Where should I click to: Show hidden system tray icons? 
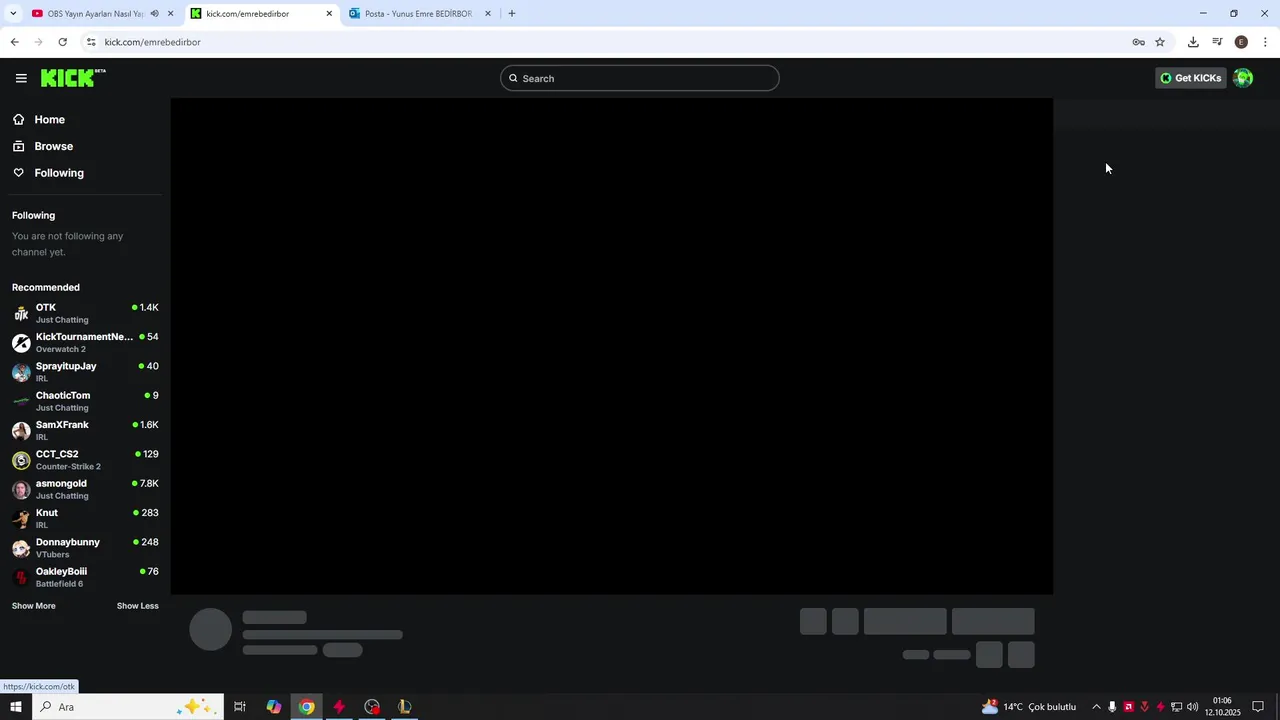[x=1096, y=707]
